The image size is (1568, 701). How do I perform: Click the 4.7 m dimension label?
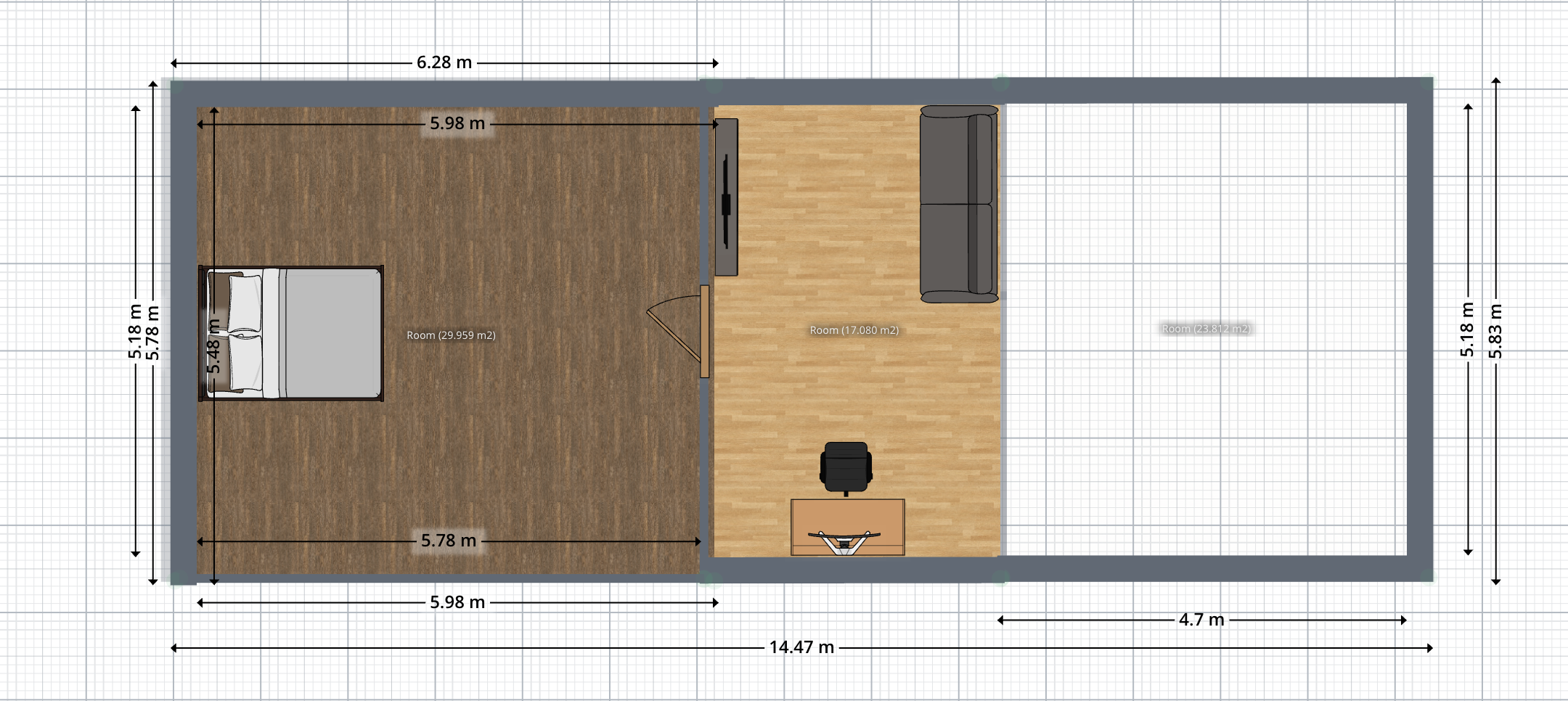(1201, 620)
